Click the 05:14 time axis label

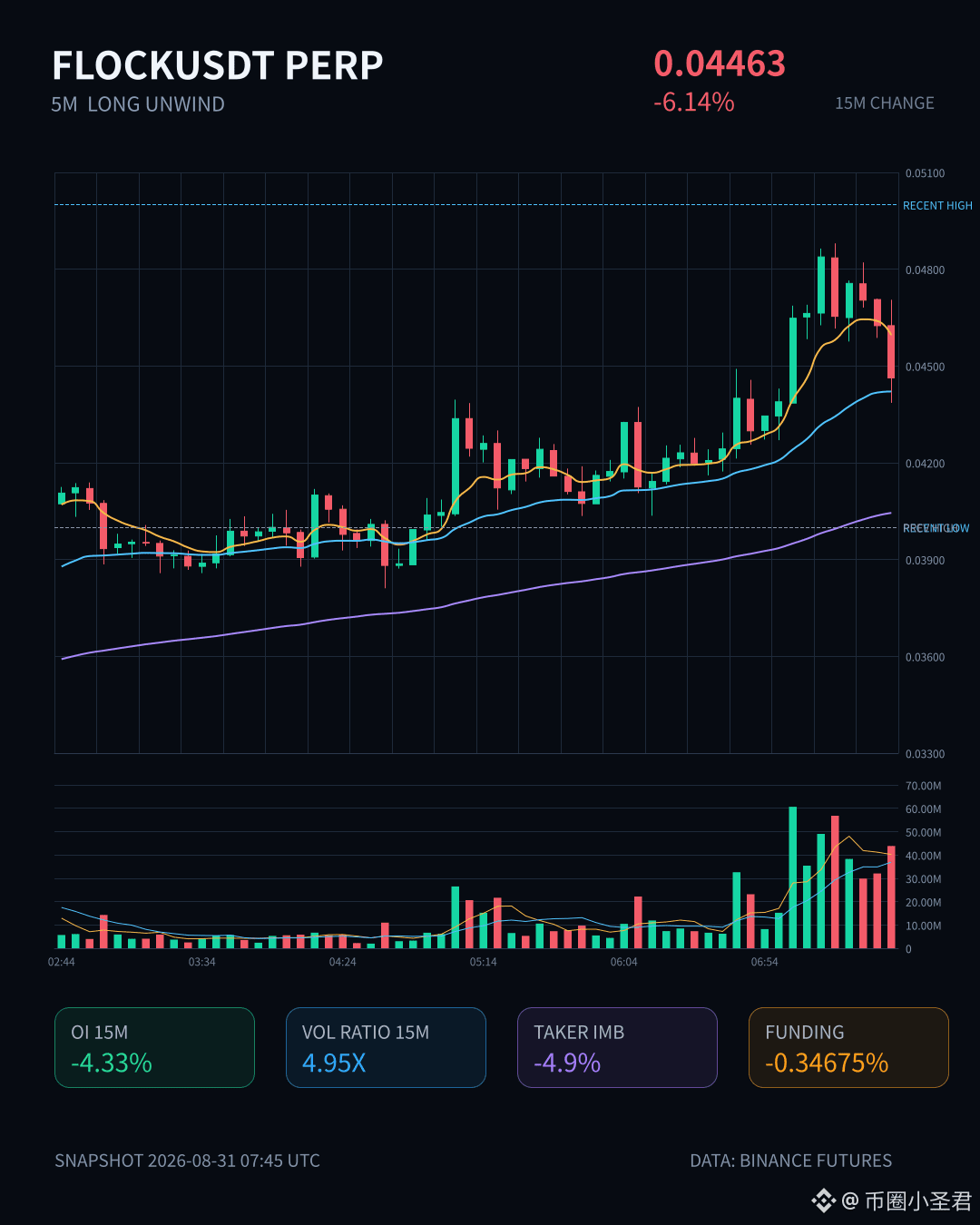point(484,962)
